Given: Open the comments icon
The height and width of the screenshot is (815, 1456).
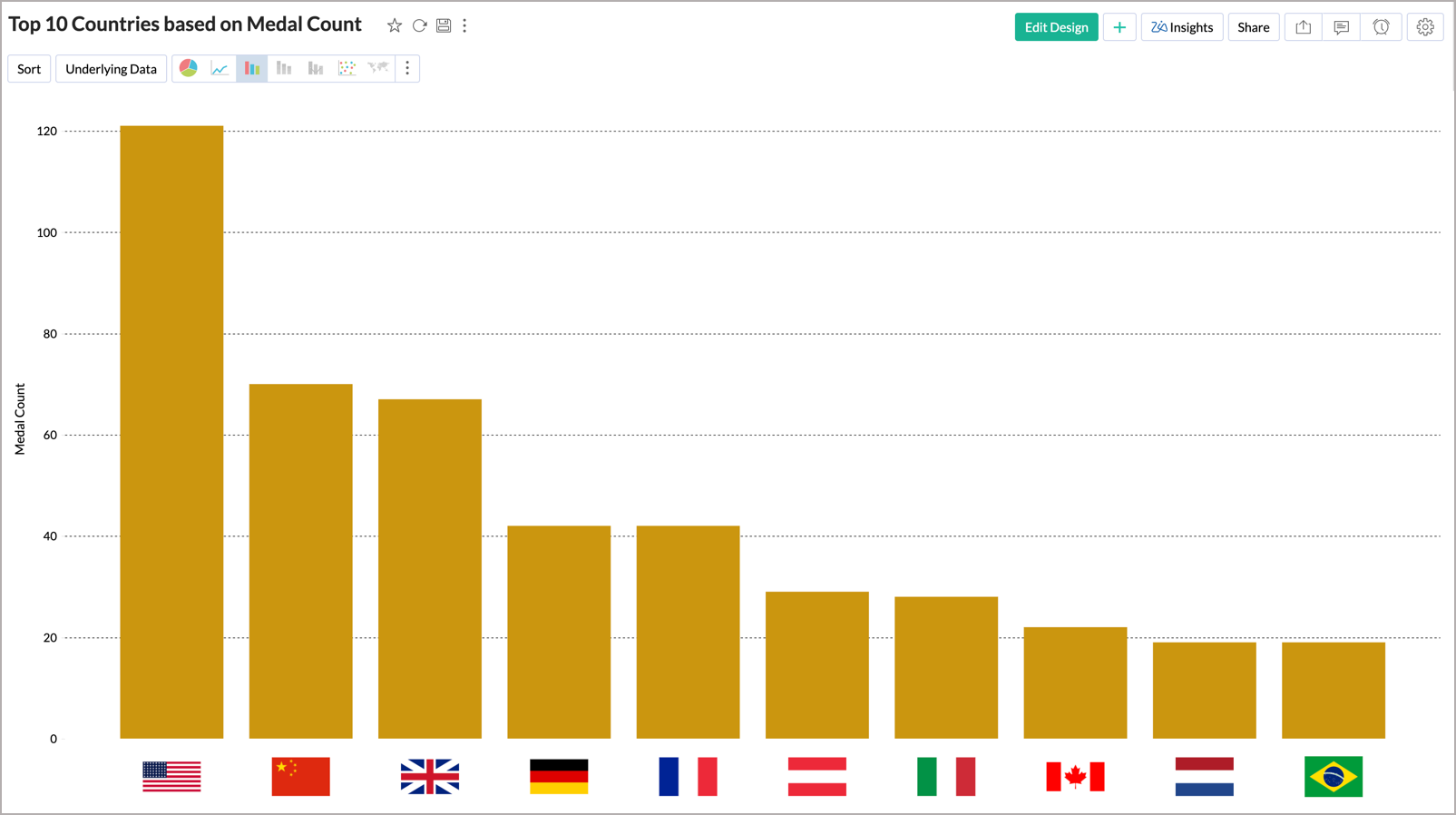Looking at the screenshot, I should pos(1342,27).
